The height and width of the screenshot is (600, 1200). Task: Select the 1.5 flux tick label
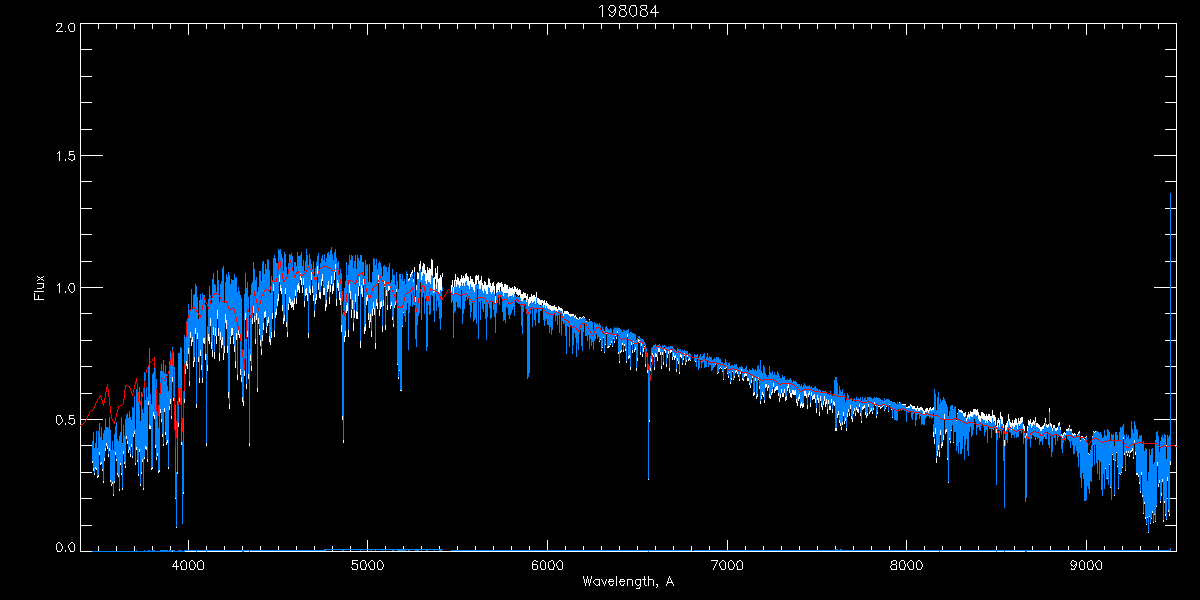pyautogui.click(x=66, y=157)
